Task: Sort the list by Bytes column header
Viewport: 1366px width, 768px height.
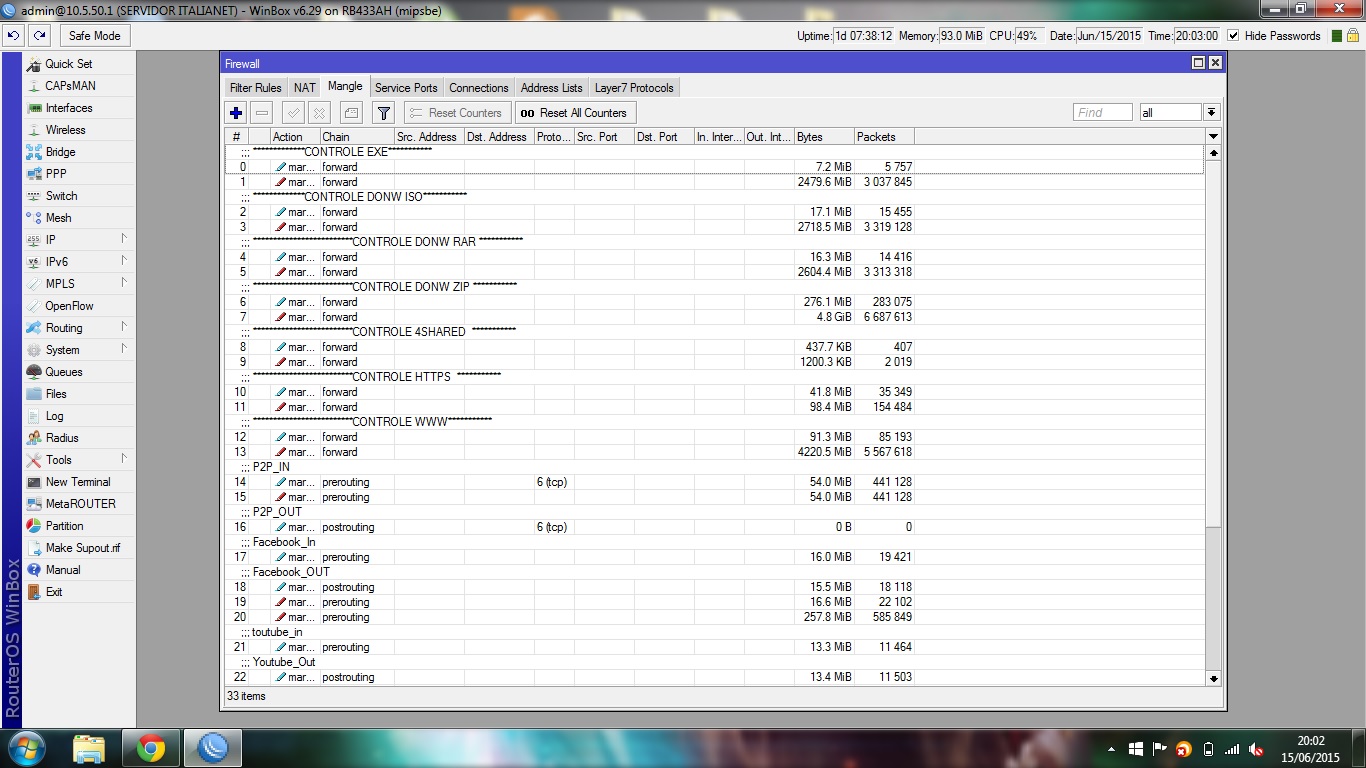Action: coord(824,137)
